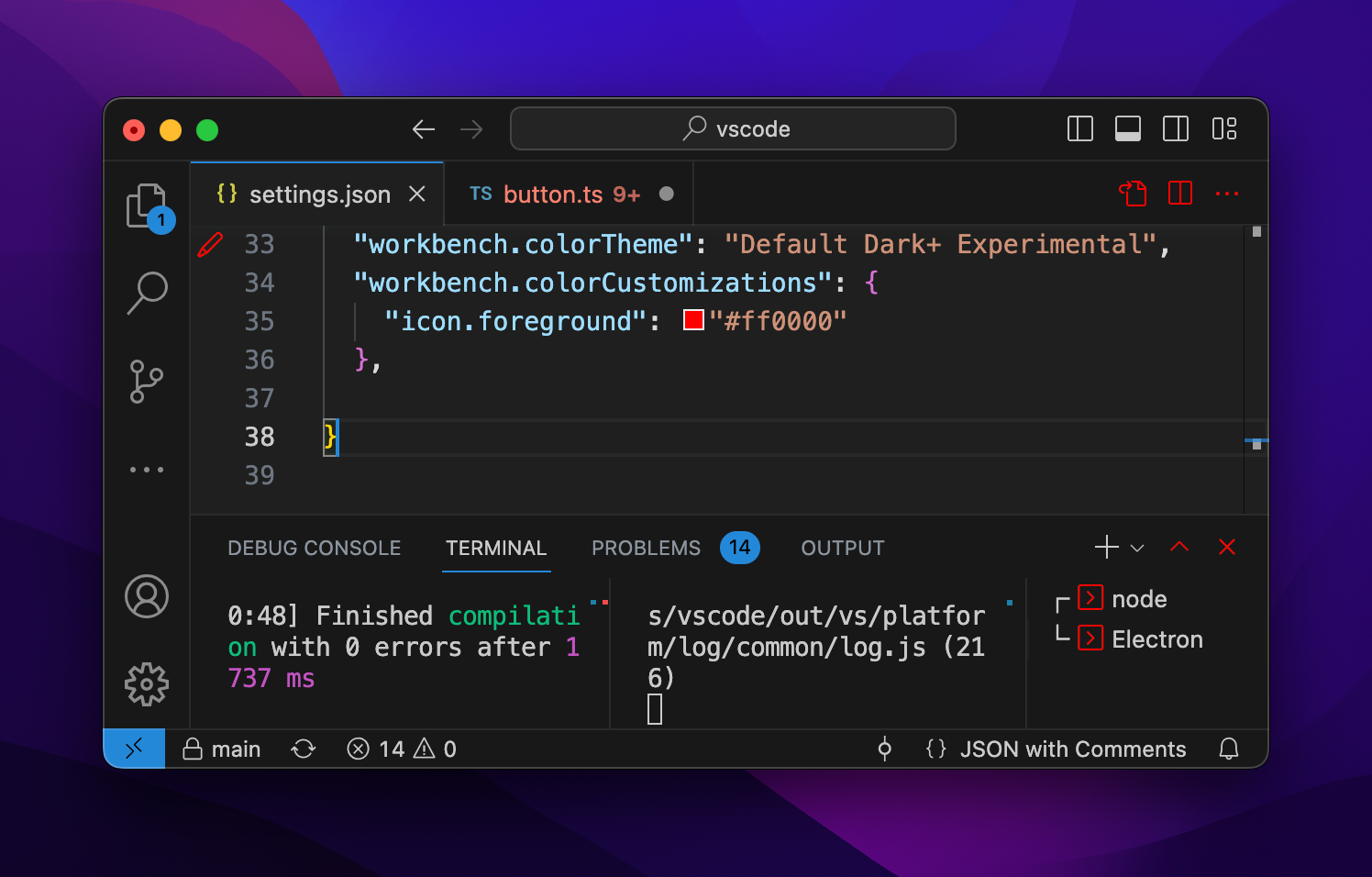The width and height of the screenshot is (1372, 877).
Task: Click the red color swatch beside #ff0000
Action: coord(692,320)
